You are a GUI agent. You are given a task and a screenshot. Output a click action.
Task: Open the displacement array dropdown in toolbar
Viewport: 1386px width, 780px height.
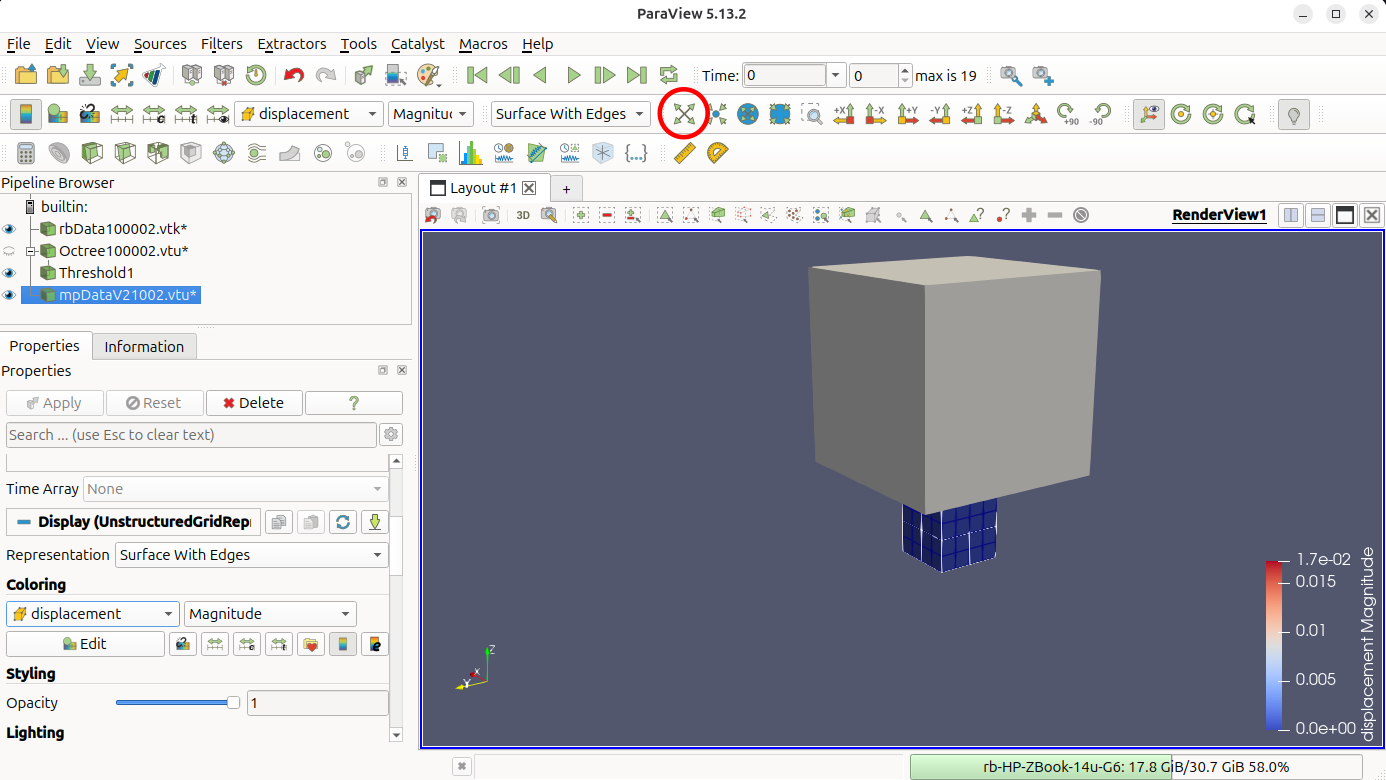pos(309,114)
